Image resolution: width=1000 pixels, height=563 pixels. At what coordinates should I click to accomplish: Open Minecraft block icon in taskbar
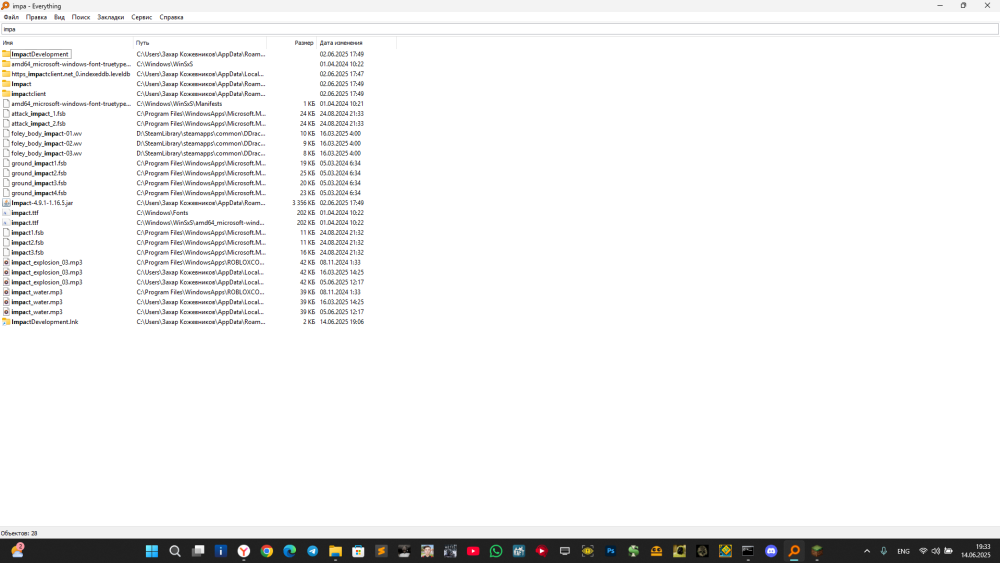click(x=817, y=551)
